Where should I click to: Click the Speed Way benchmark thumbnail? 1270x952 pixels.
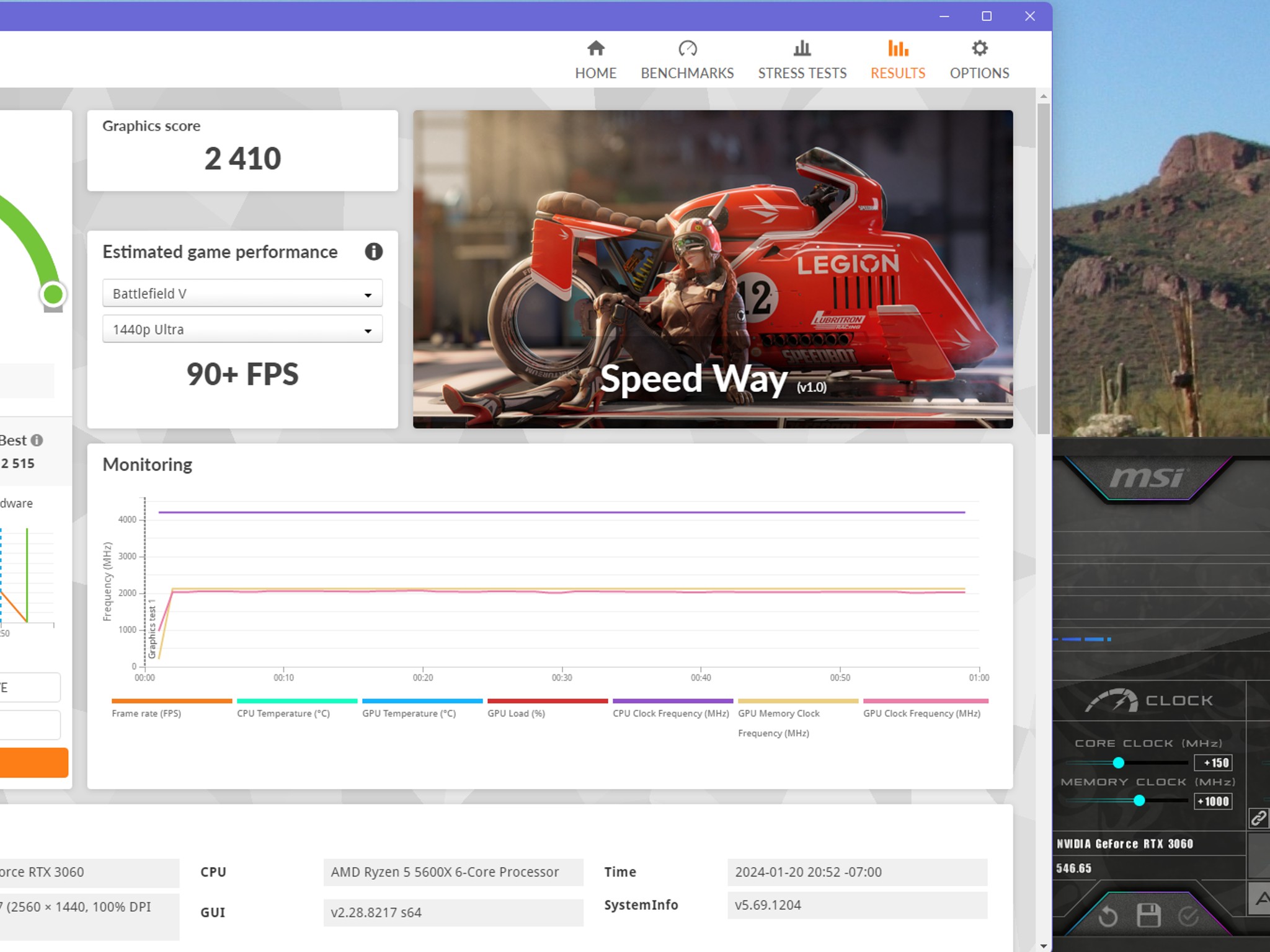(x=713, y=269)
